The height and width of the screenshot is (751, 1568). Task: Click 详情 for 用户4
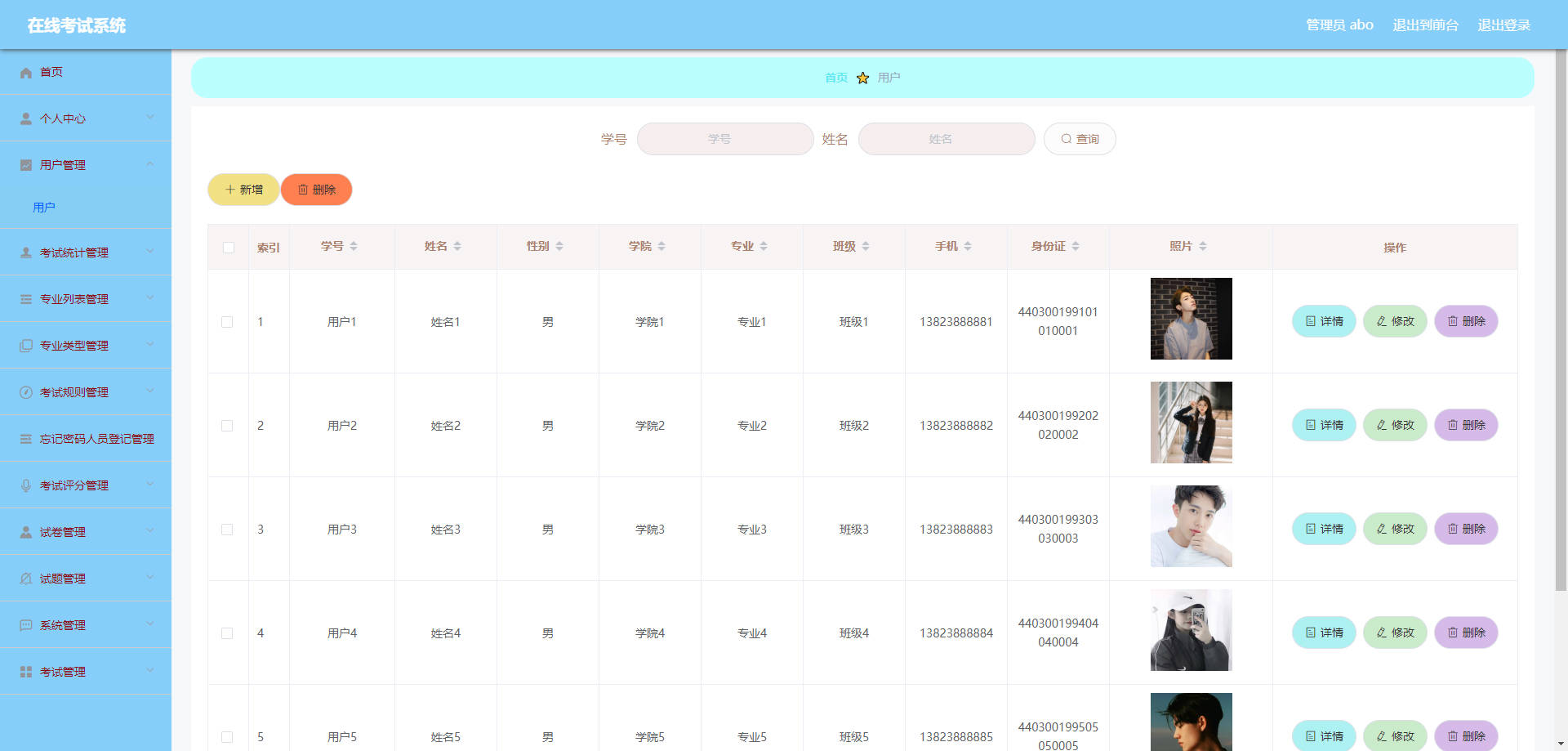(1324, 633)
